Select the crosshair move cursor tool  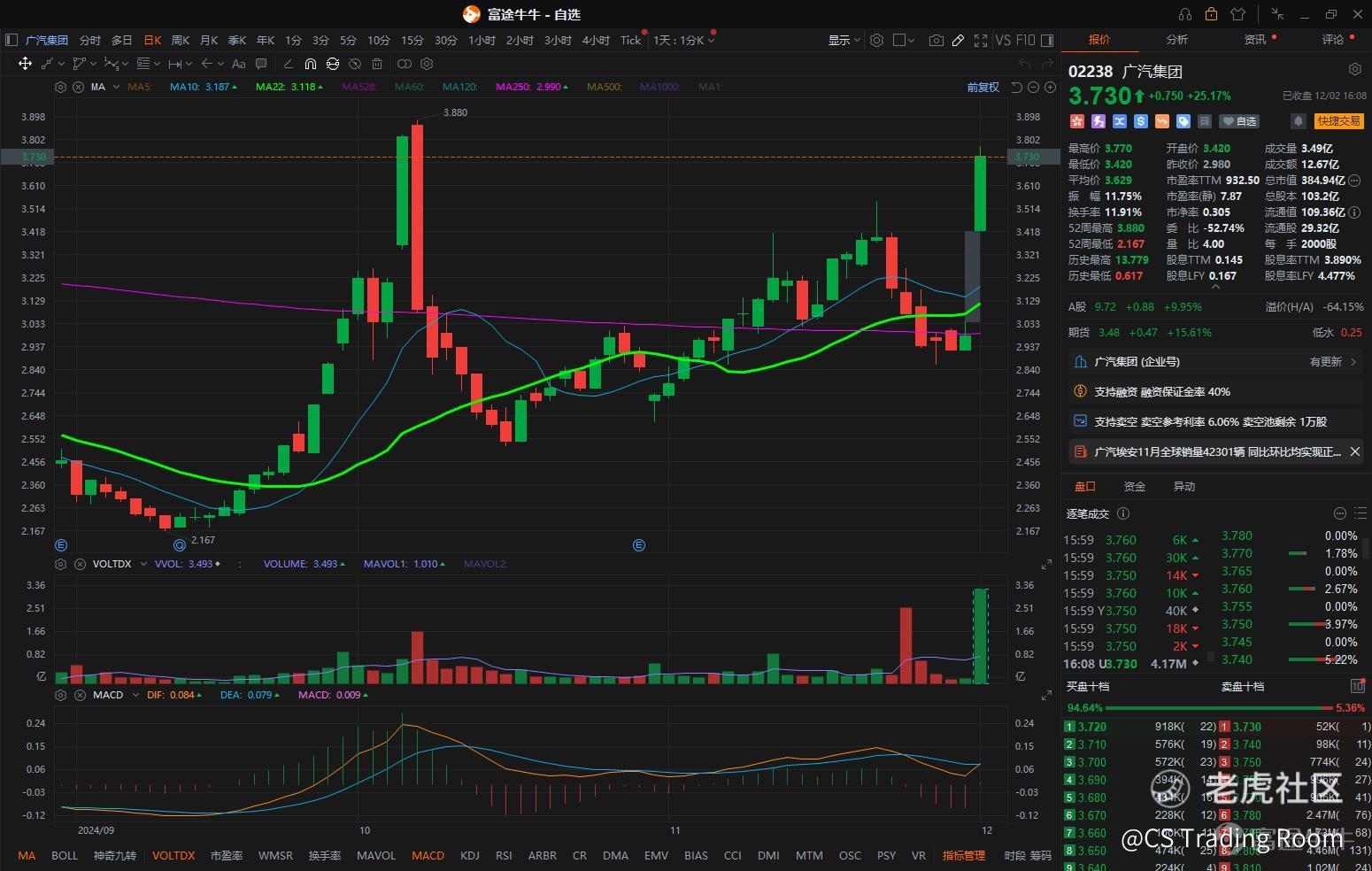click(x=25, y=64)
